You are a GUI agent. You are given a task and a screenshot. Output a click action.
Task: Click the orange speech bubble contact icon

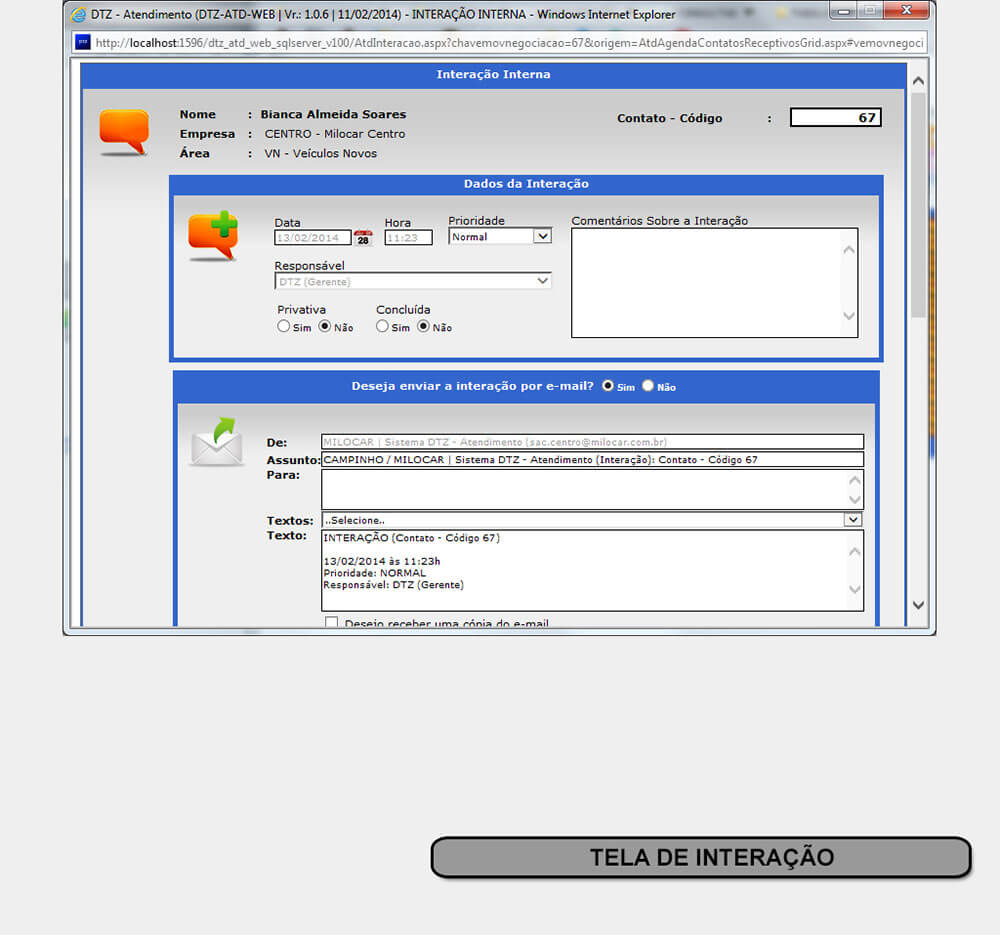click(x=124, y=131)
